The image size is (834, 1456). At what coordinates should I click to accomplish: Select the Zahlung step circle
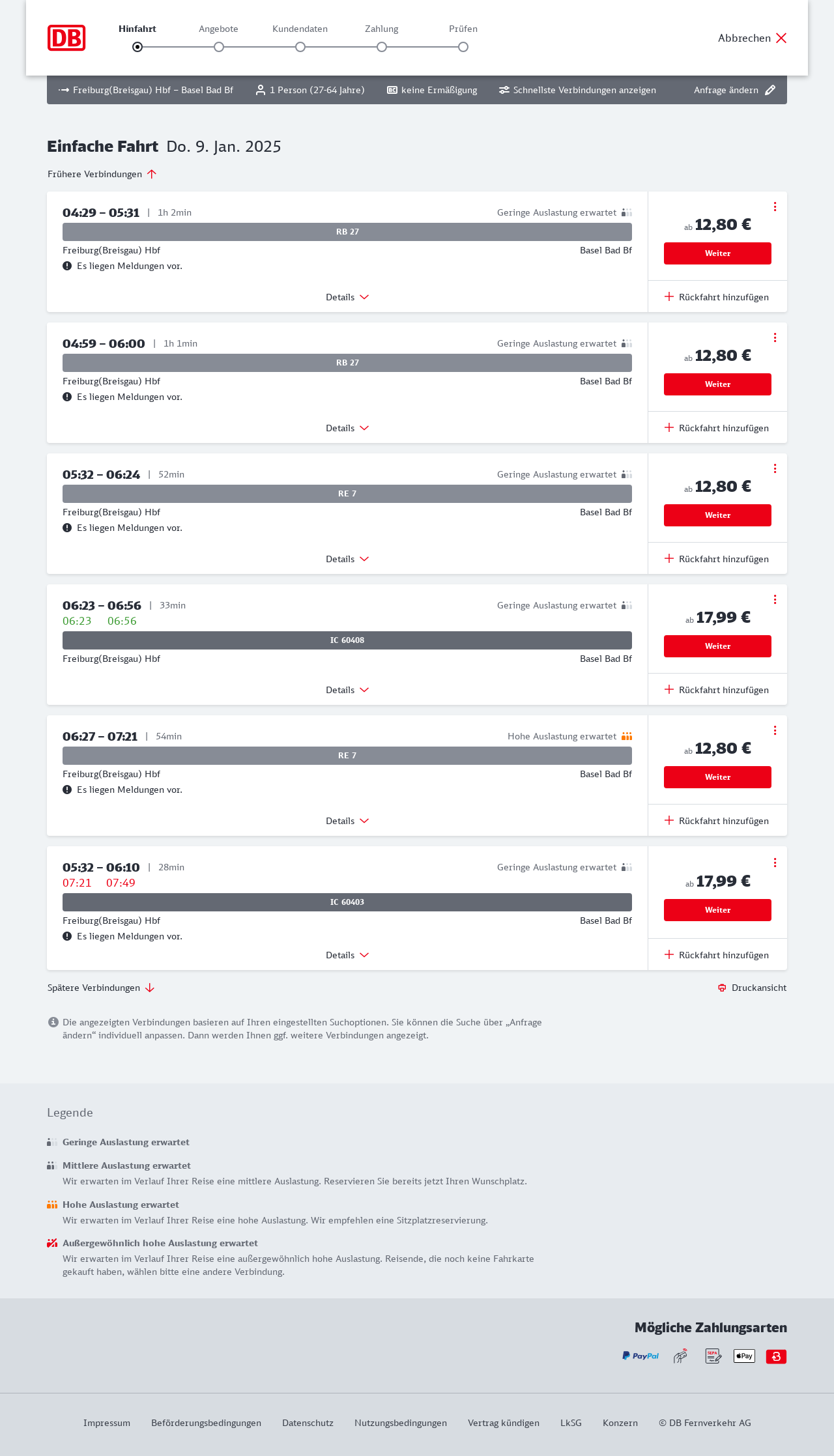(x=382, y=47)
